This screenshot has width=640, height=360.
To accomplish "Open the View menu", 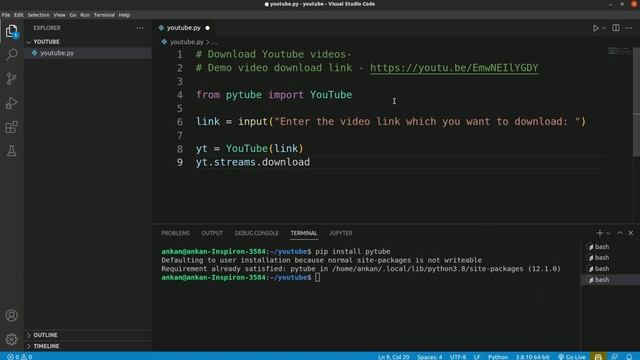I will pyautogui.click(x=59, y=15).
